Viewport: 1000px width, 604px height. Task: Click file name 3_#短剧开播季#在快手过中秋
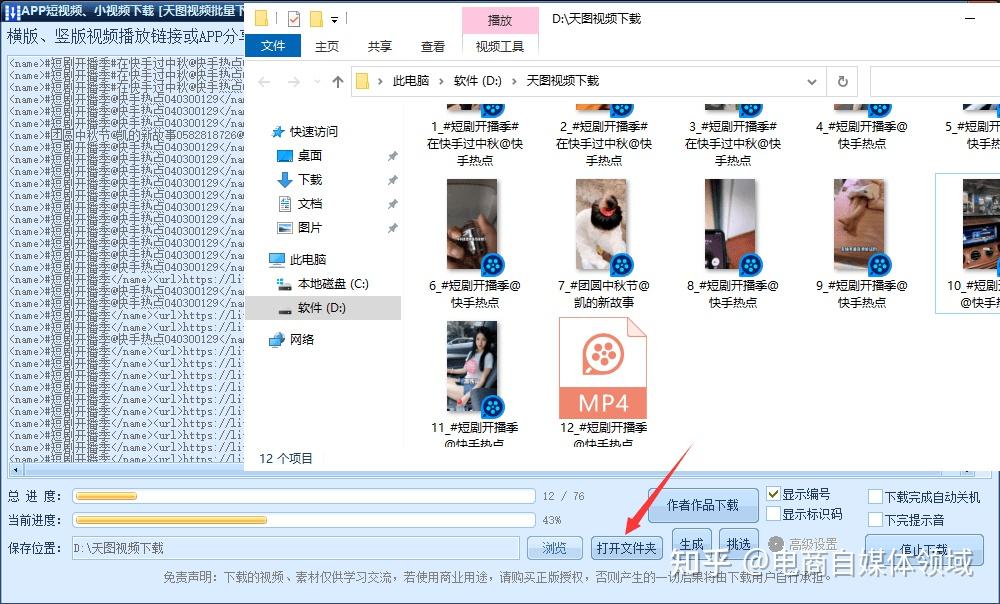733,144
